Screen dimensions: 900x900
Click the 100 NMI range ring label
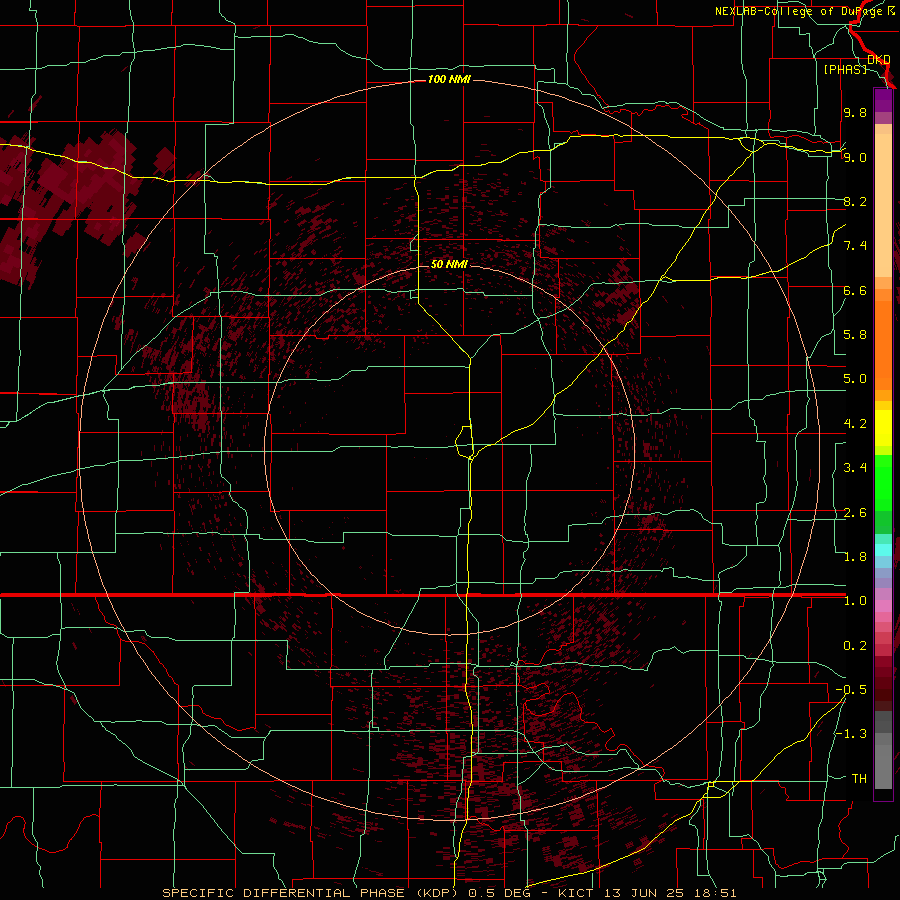(x=449, y=79)
